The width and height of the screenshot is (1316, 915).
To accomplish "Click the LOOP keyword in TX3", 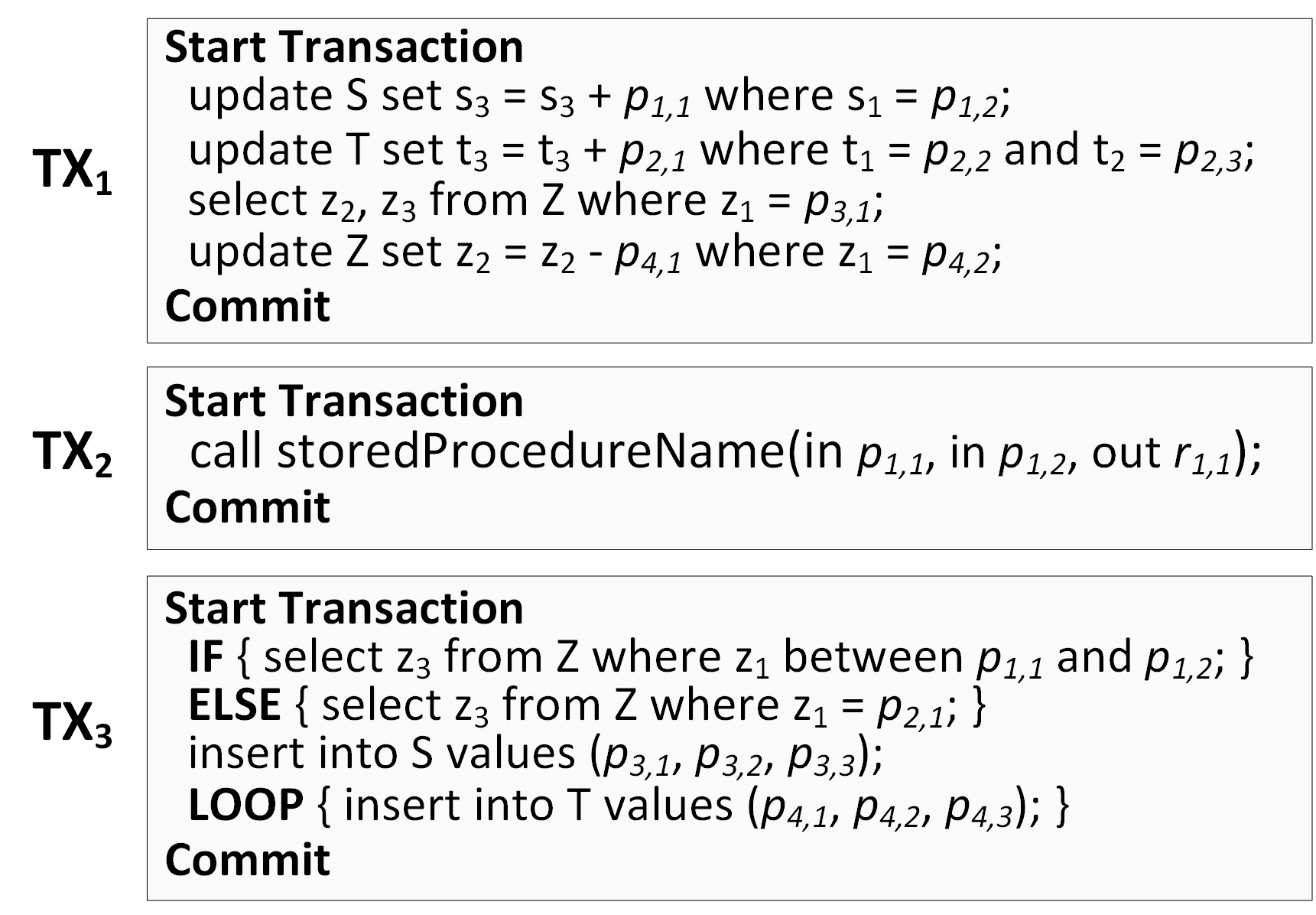I will click(x=245, y=806).
